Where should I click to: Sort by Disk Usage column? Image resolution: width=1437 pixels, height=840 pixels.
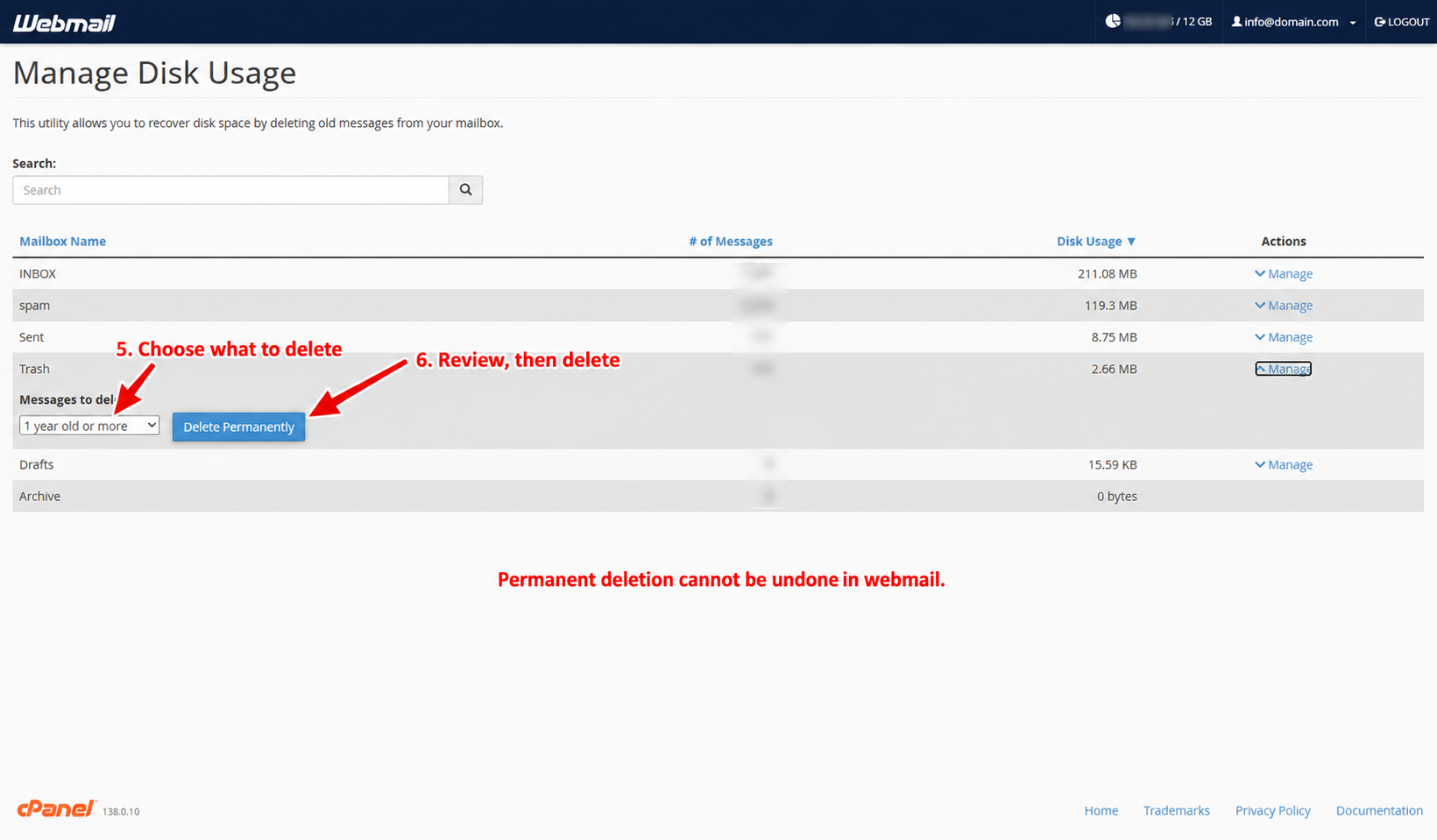point(1096,241)
